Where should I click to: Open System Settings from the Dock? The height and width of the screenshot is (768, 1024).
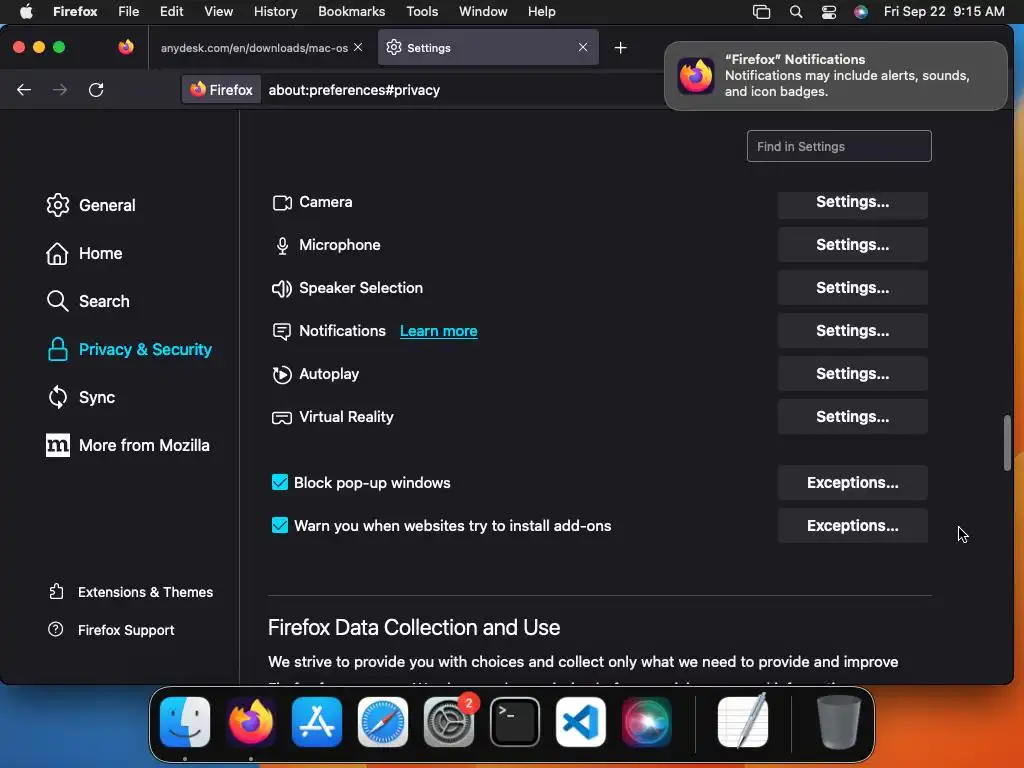click(449, 722)
